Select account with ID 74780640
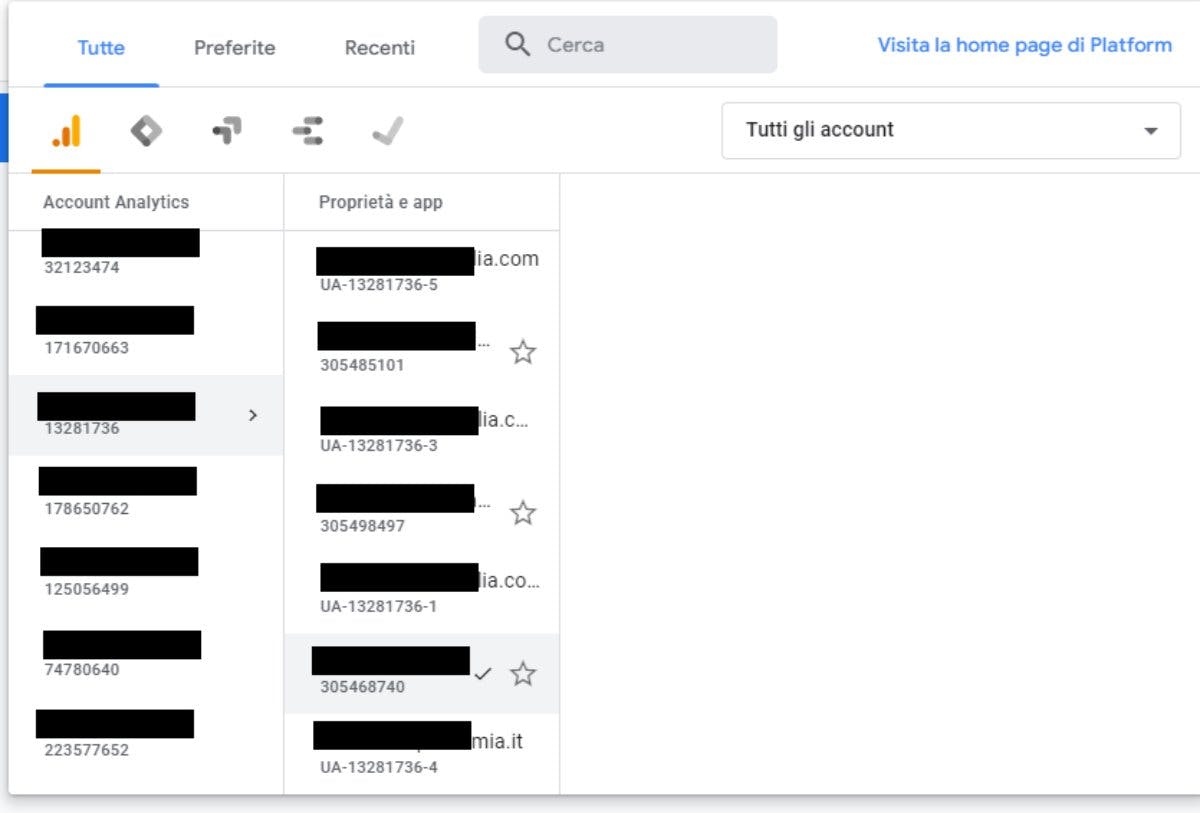 pos(146,657)
